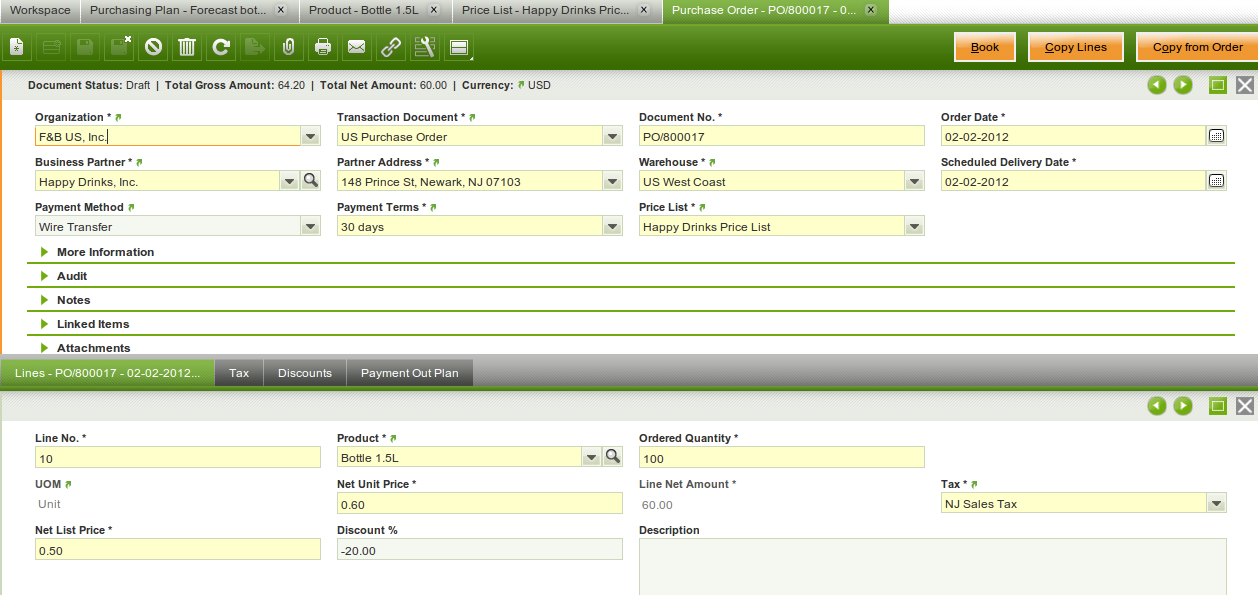Click the refresh icon in toolbar
Viewport: 1258px width, 595px height.
coord(221,47)
